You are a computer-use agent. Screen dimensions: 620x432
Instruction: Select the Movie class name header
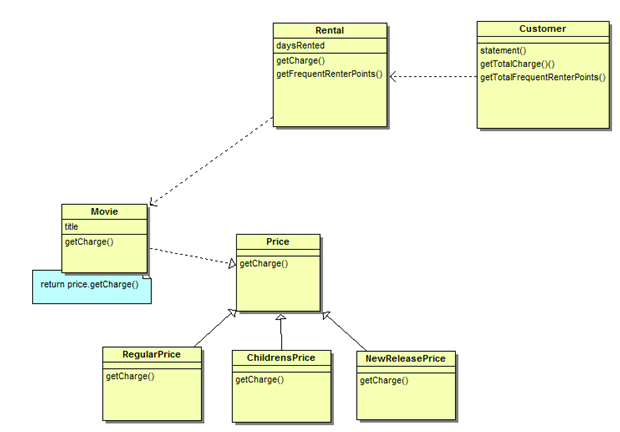(x=104, y=212)
